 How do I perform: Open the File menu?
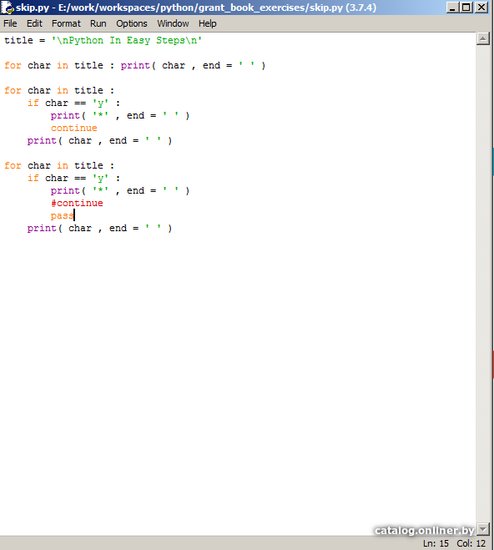point(10,24)
